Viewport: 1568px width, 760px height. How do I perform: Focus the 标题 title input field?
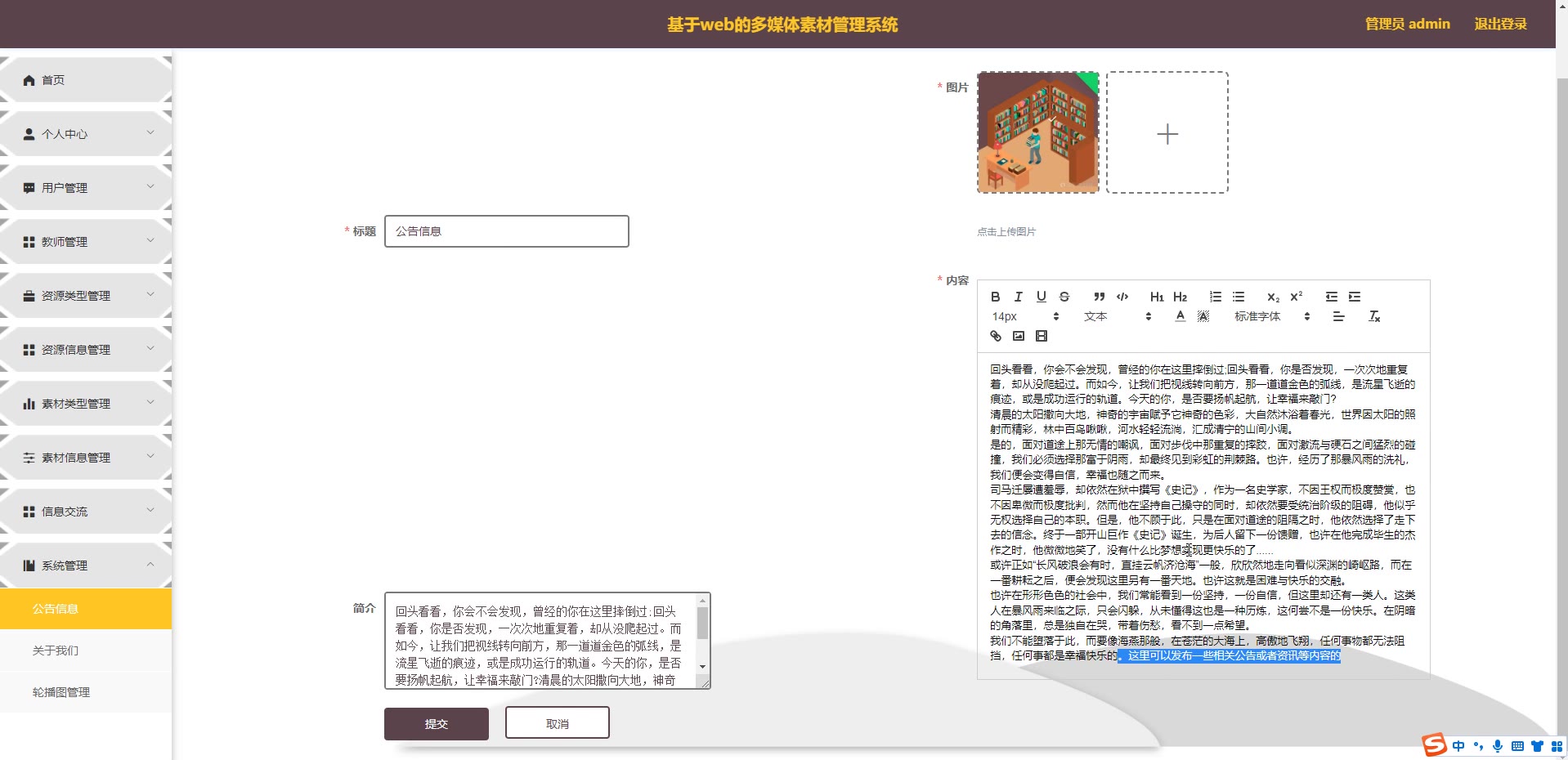click(507, 231)
